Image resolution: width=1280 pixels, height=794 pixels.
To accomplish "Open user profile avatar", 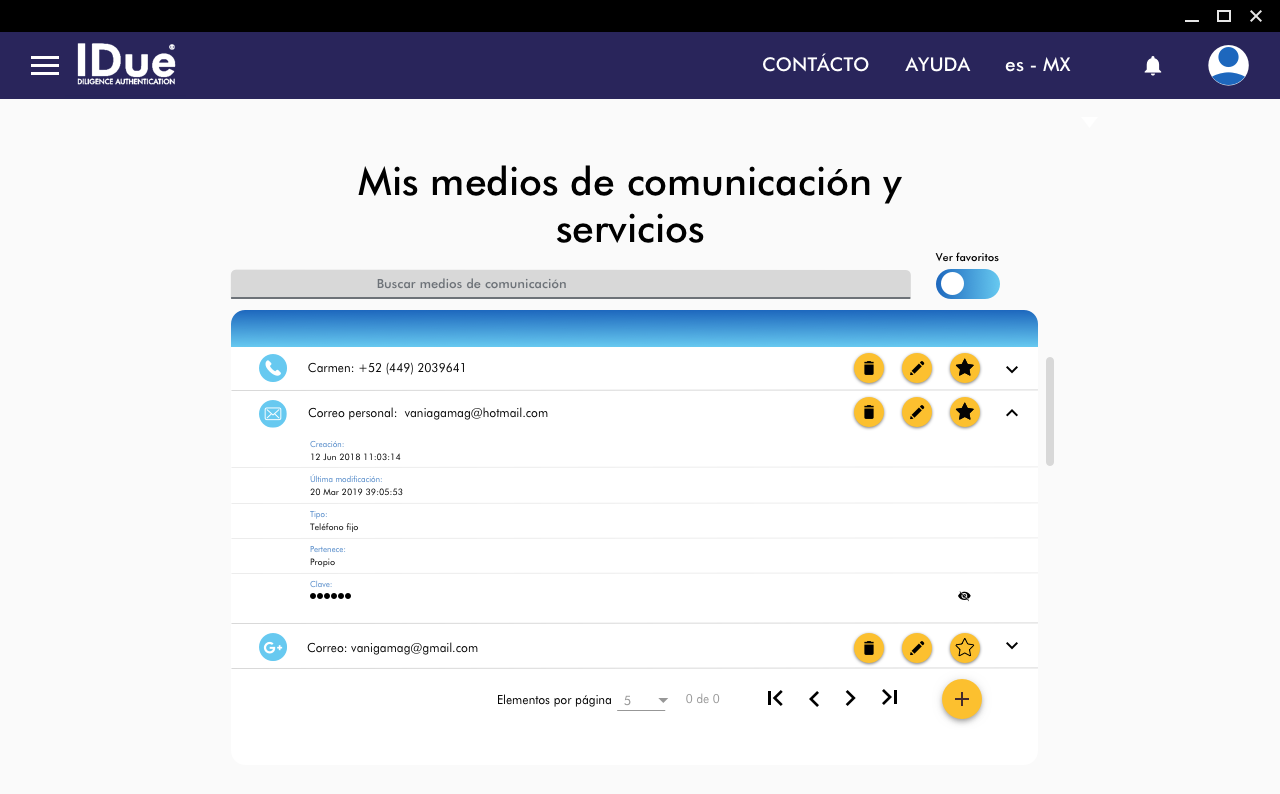I will [x=1227, y=66].
